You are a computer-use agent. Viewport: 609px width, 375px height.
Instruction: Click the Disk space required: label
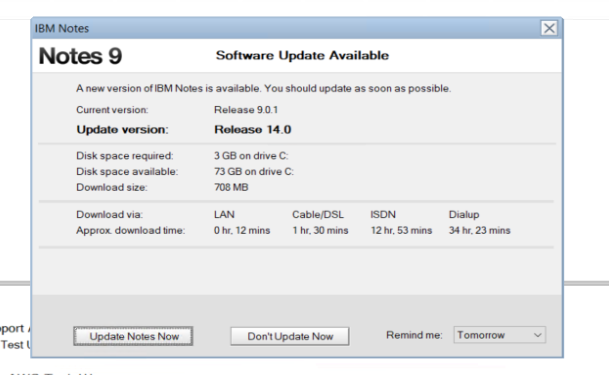coord(125,156)
